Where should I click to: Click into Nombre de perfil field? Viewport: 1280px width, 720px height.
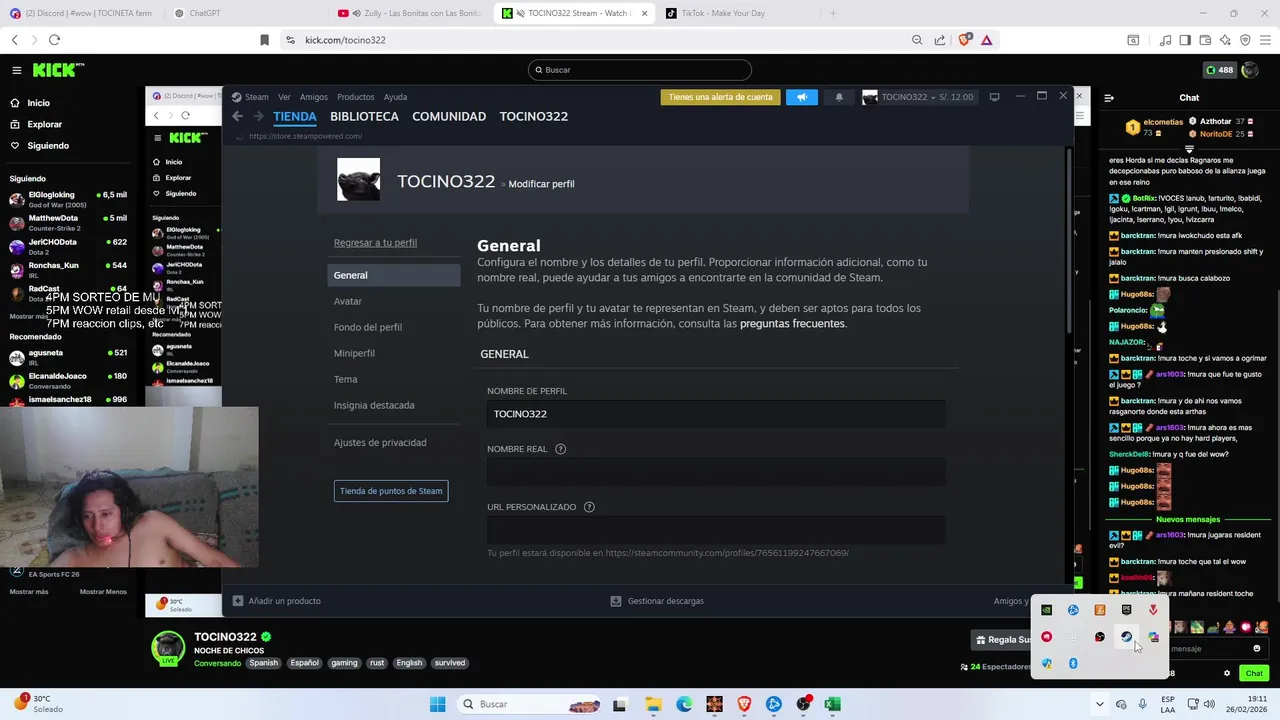point(716,414)
